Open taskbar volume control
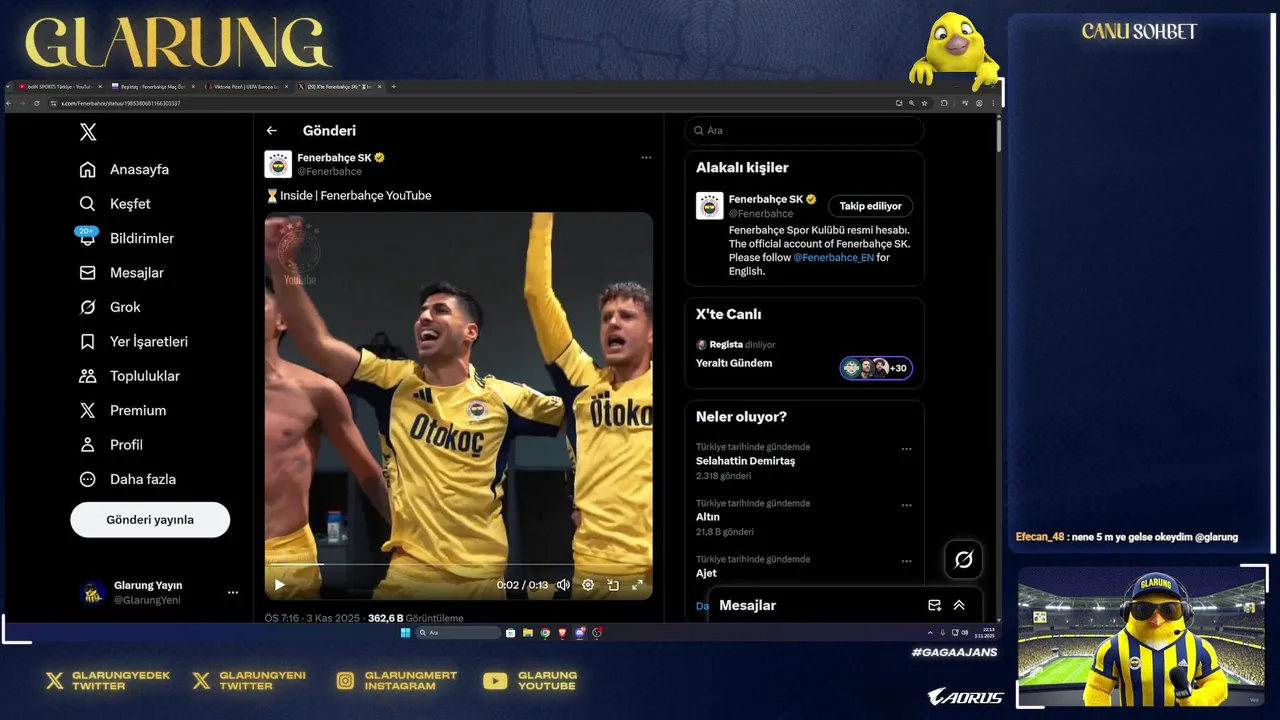The height and width of the screenshot is (720, 1280). tap(965, 633)
